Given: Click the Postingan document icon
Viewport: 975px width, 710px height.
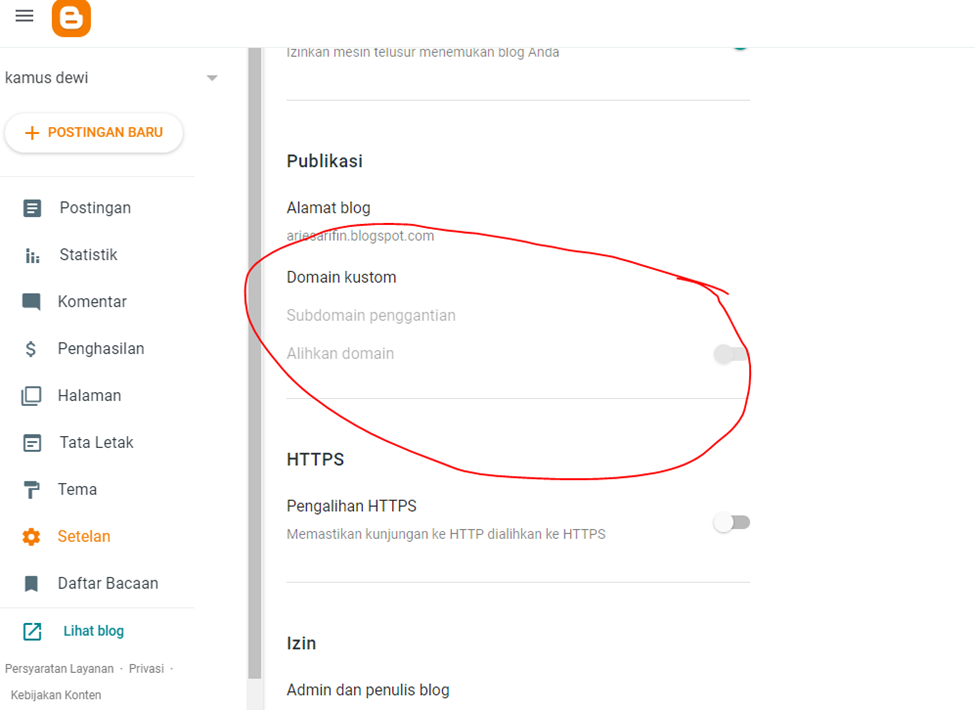Looking at the screenshot, I should pos(32,208).
